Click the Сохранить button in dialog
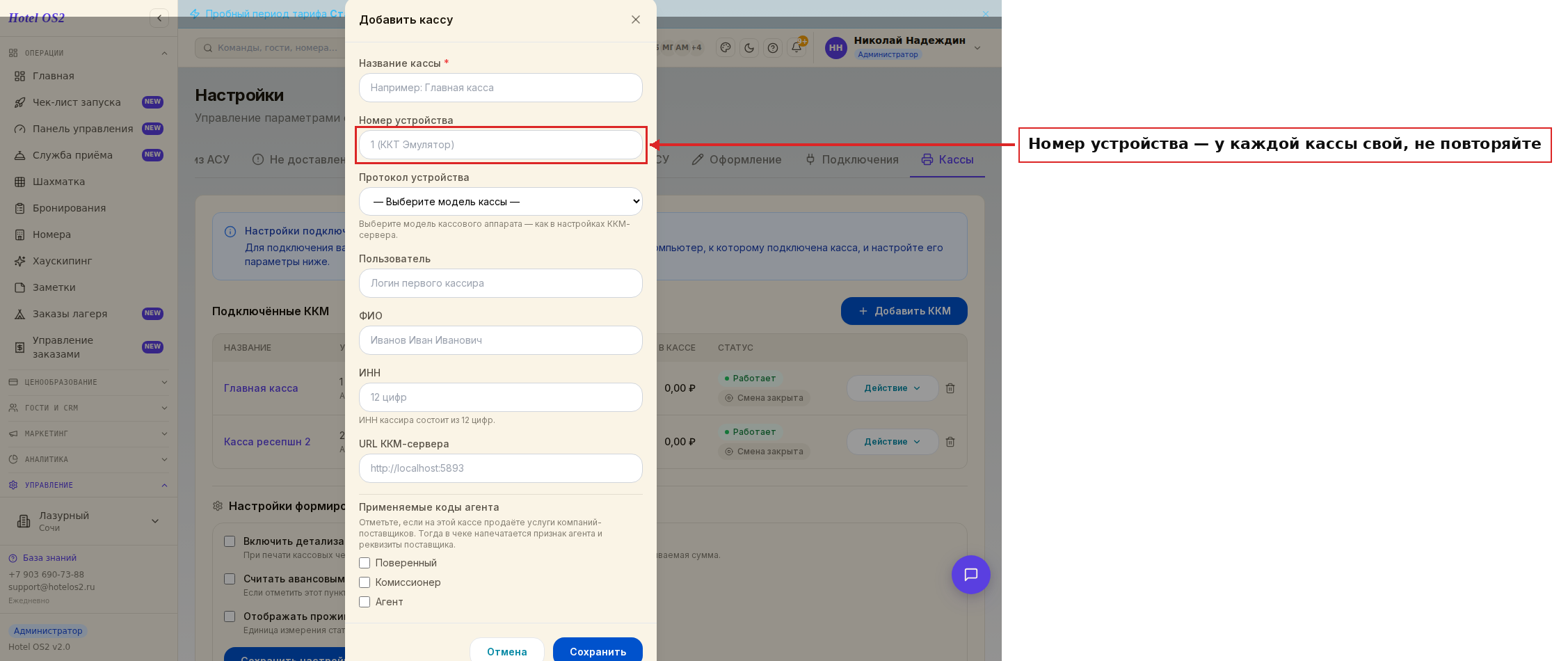 pyautogui.click(x=598, y=651)
